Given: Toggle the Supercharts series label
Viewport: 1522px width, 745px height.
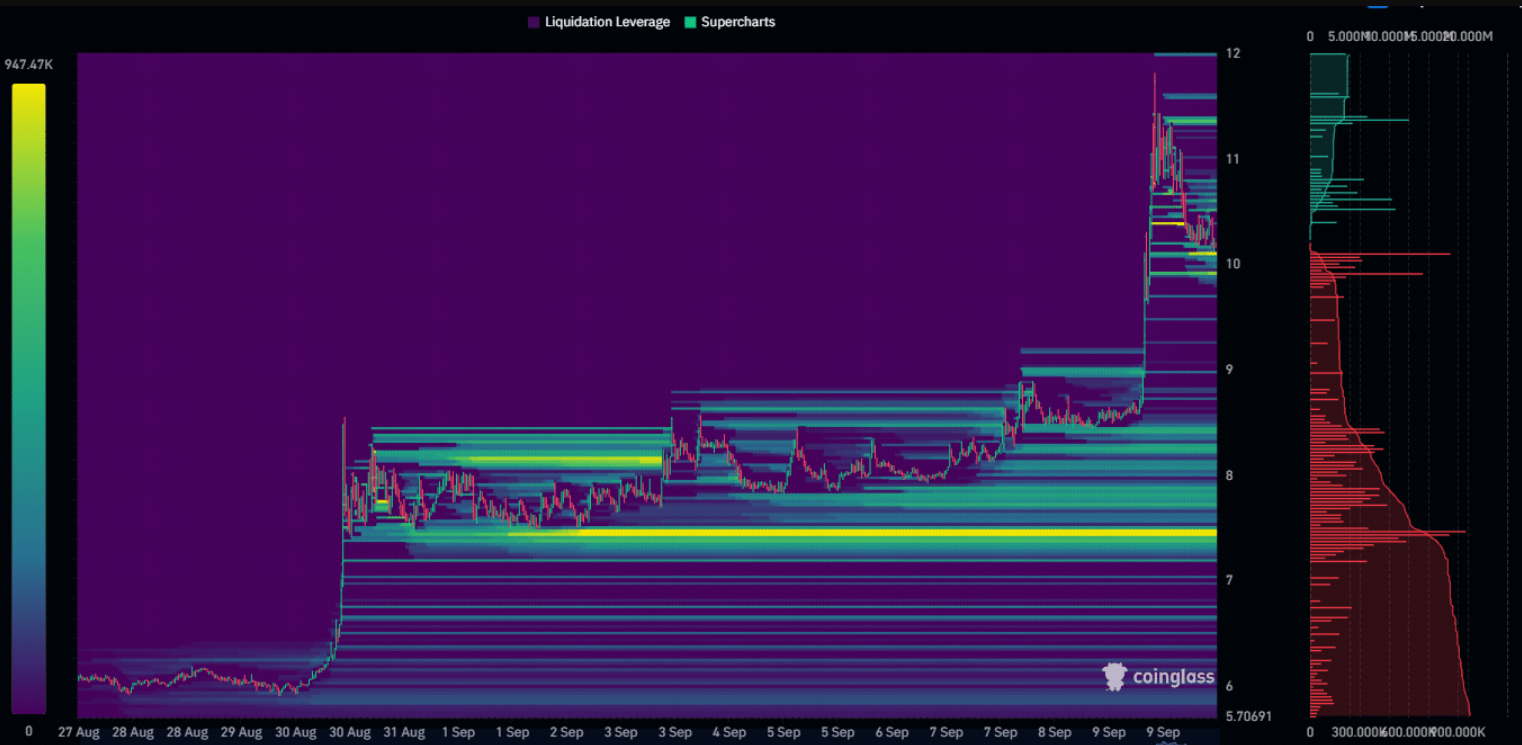Looking at the screenshot, I should 738,22.
